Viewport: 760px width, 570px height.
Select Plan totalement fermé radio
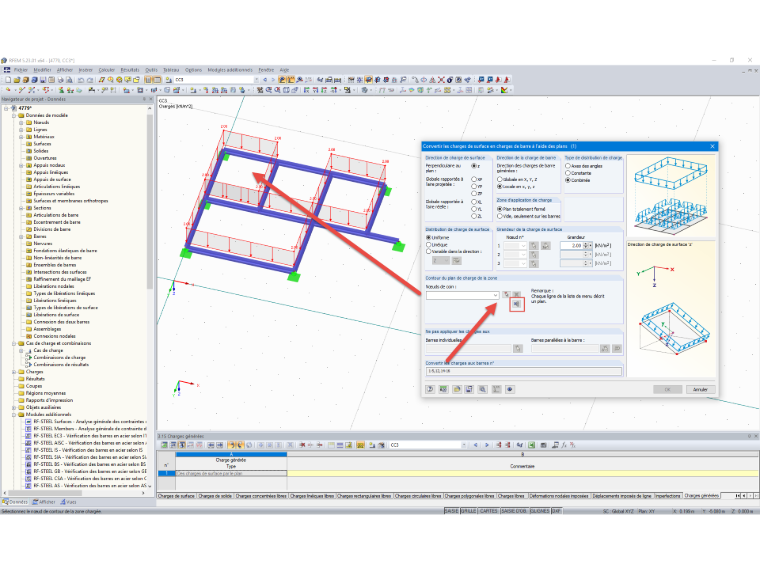pos(499,209)
